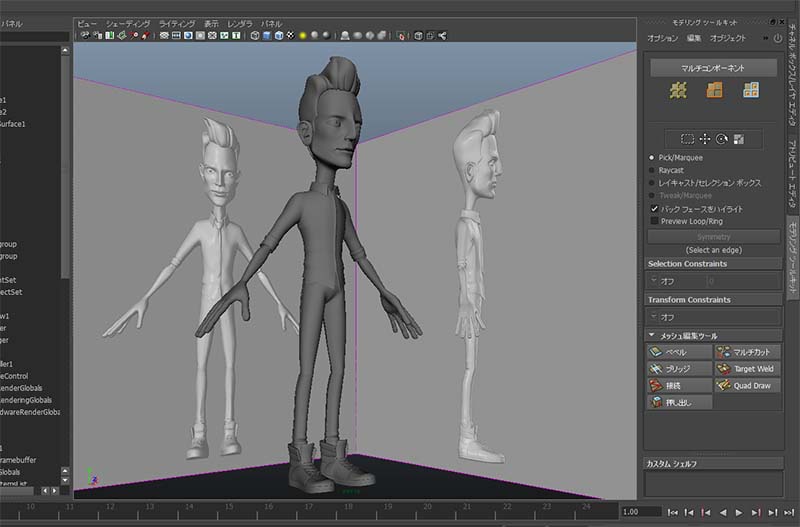Click the play forward button
800x527 pixels.
click(x=739, y=512)
